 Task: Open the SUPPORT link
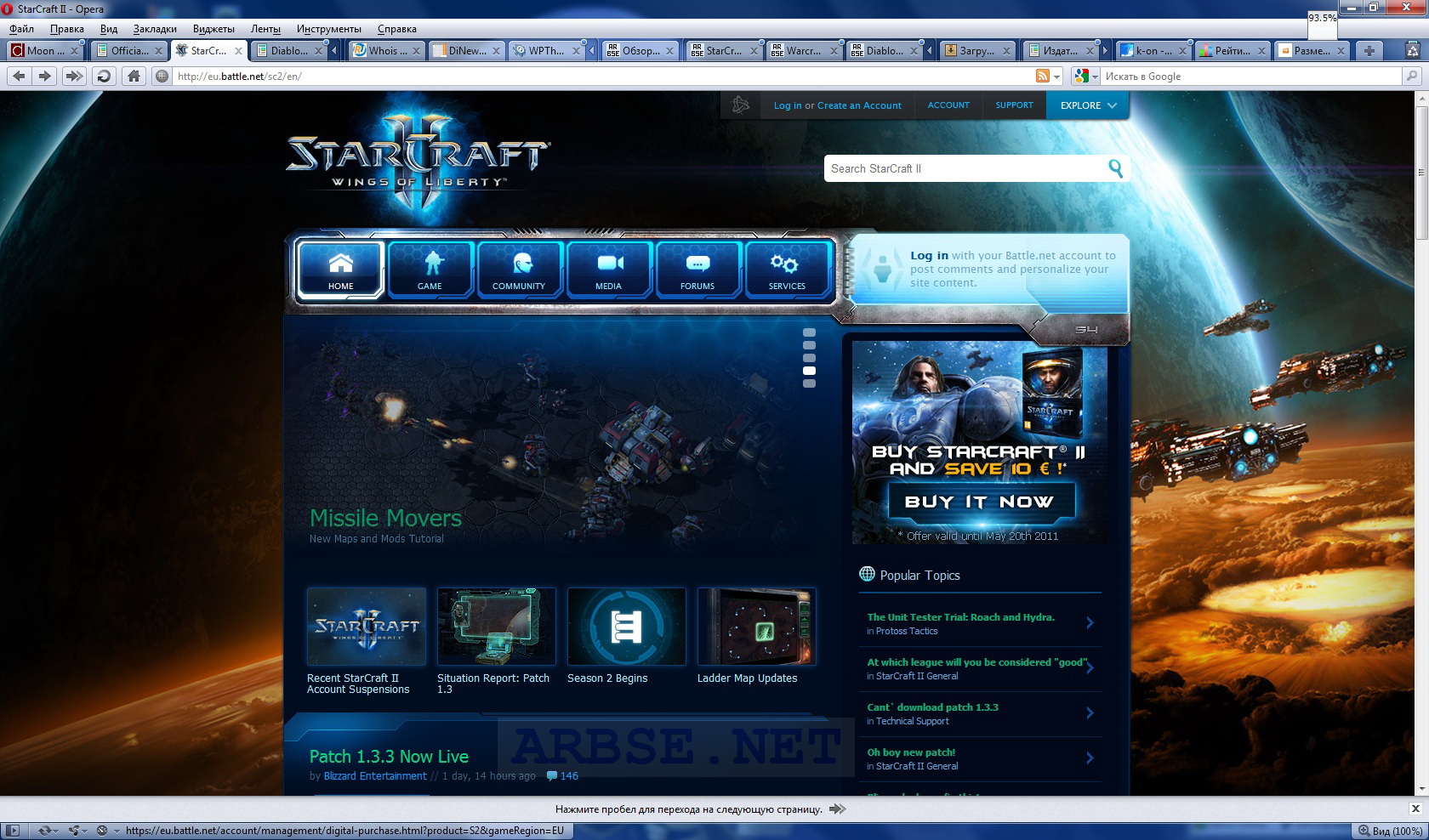click(x=1014, y=105)
